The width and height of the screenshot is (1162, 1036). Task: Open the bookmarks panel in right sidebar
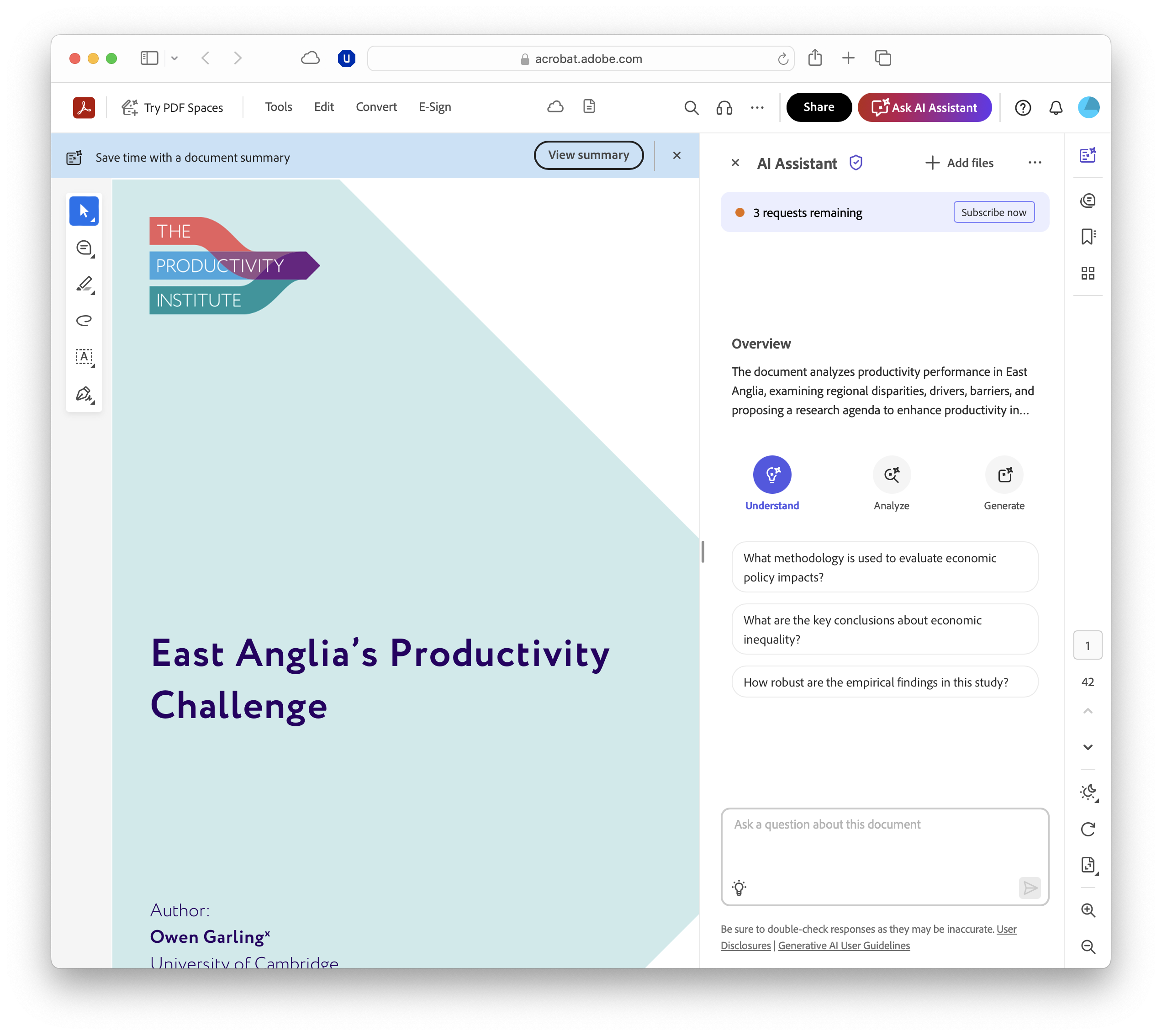(x=1088, y=237)
